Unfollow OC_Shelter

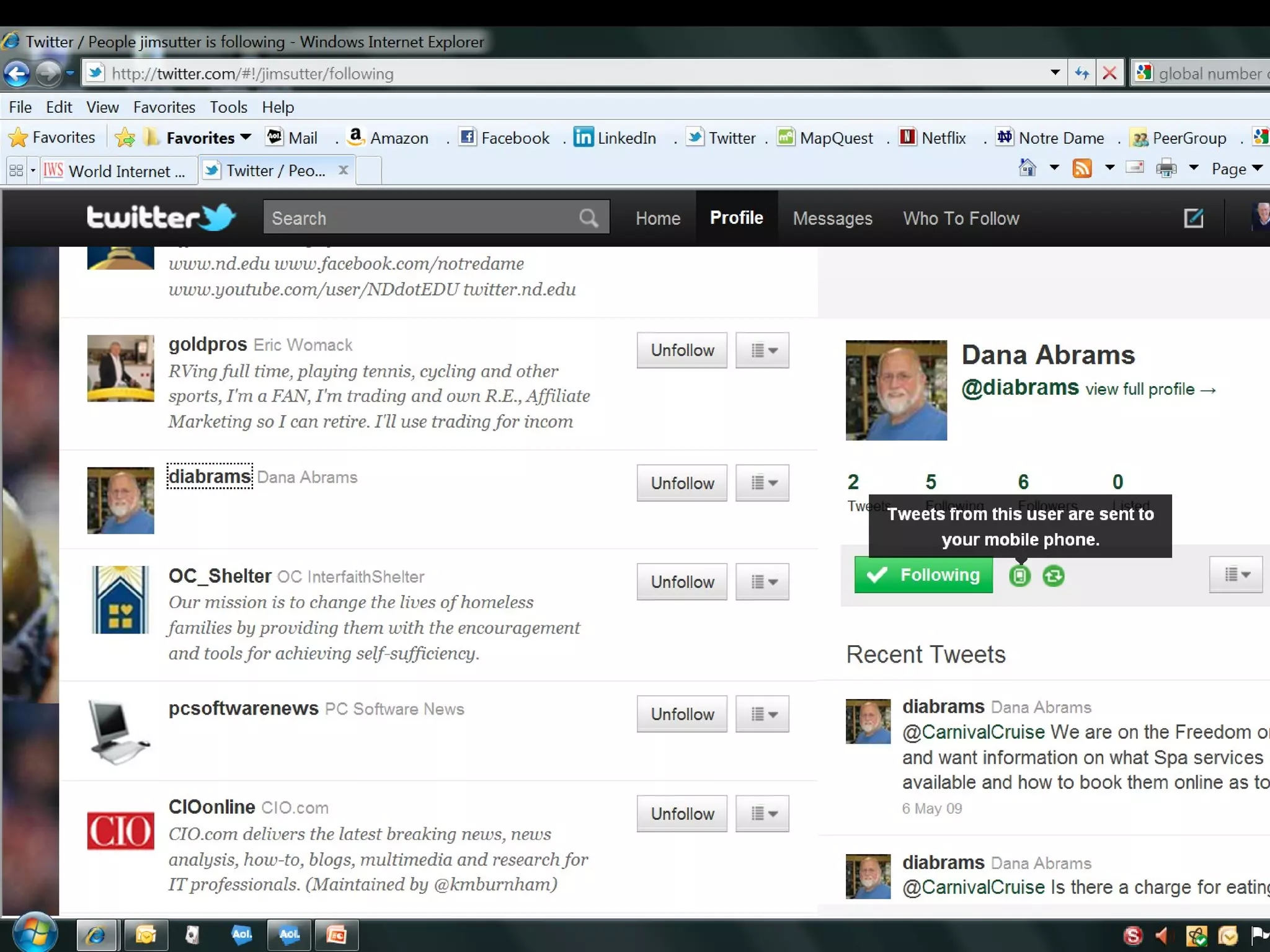coord(682,582)
